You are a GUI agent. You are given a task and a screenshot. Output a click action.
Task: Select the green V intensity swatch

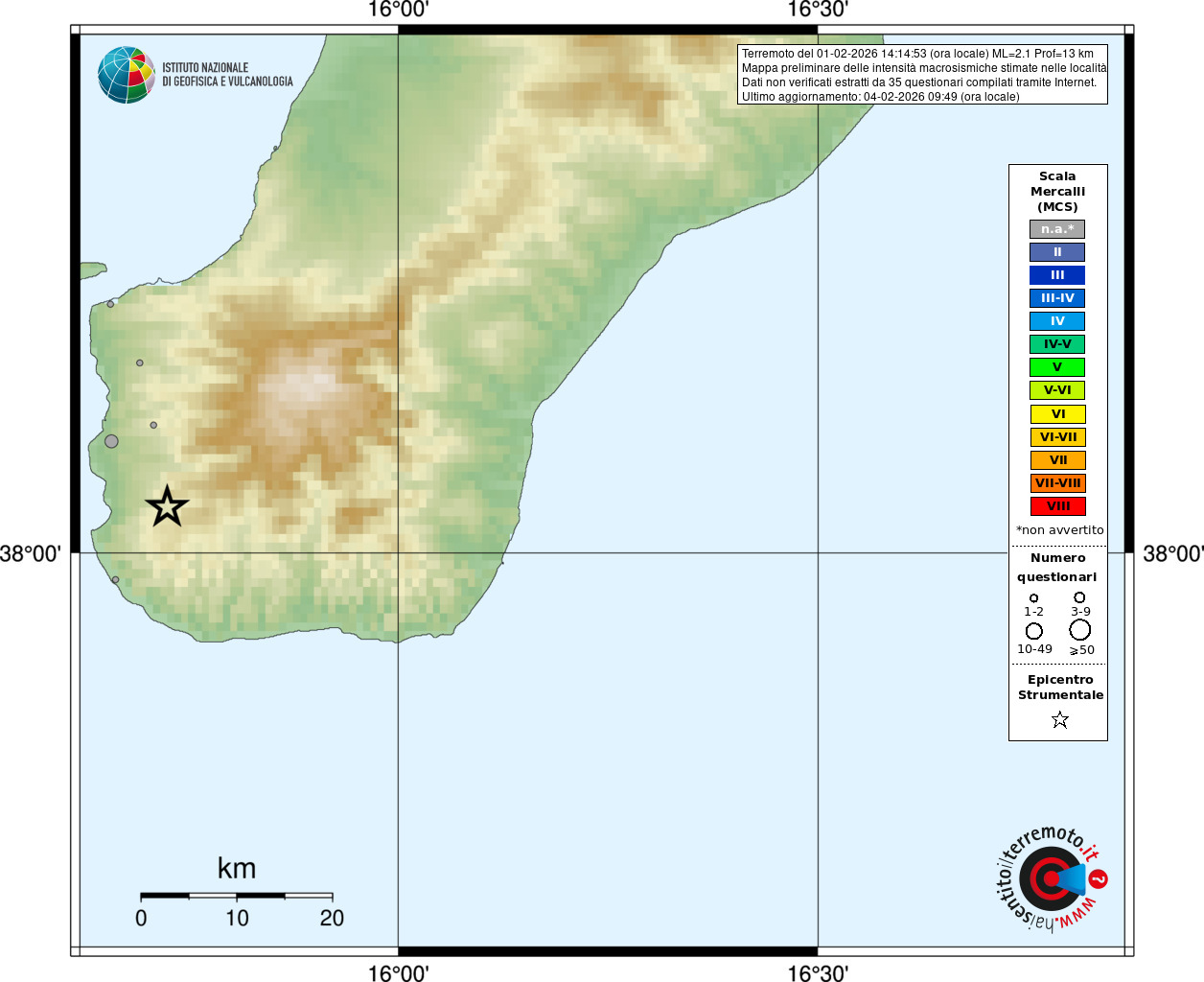(1057, 367)
